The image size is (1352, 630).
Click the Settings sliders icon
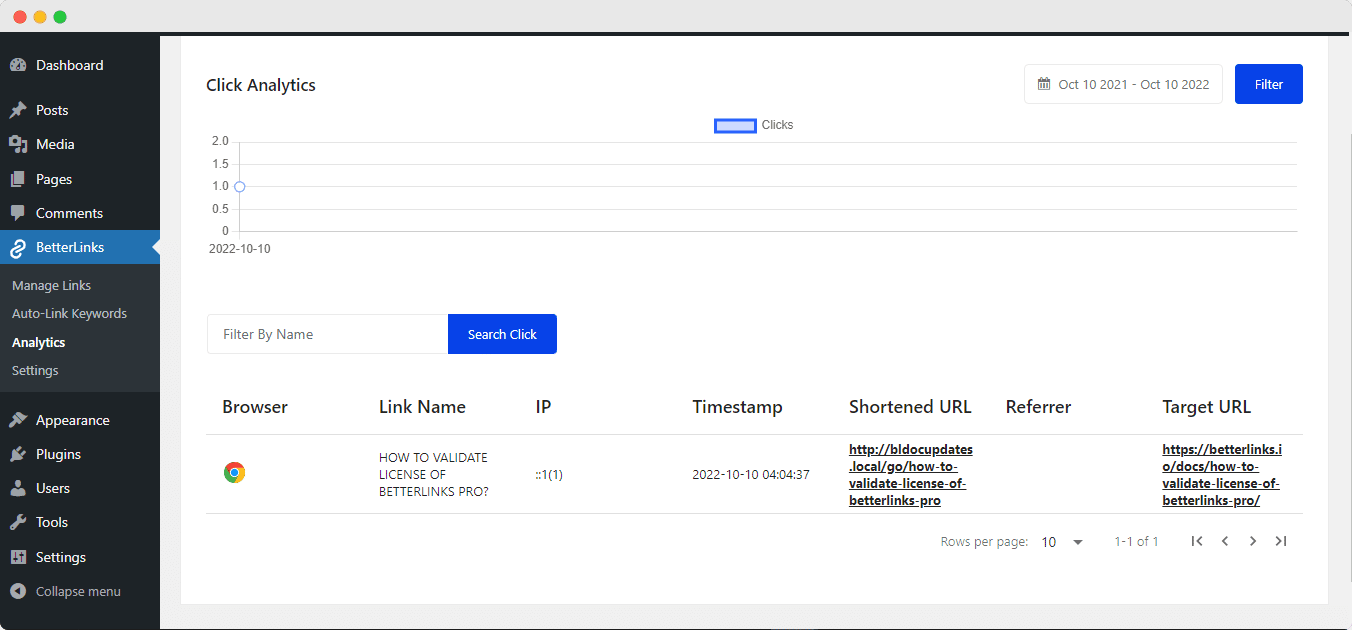(x=18, y=557)
